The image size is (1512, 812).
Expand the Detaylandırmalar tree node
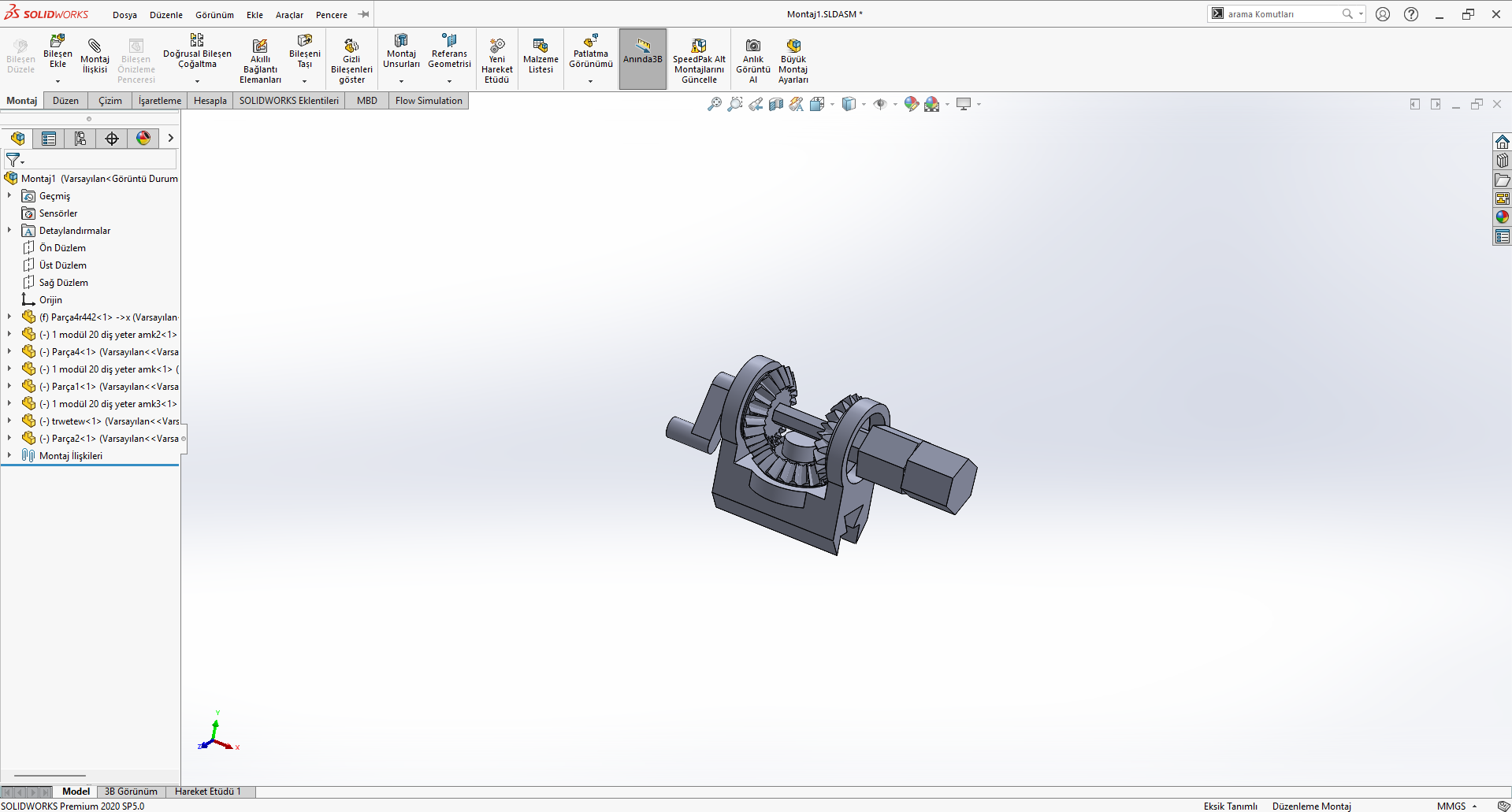coord(9,230)
